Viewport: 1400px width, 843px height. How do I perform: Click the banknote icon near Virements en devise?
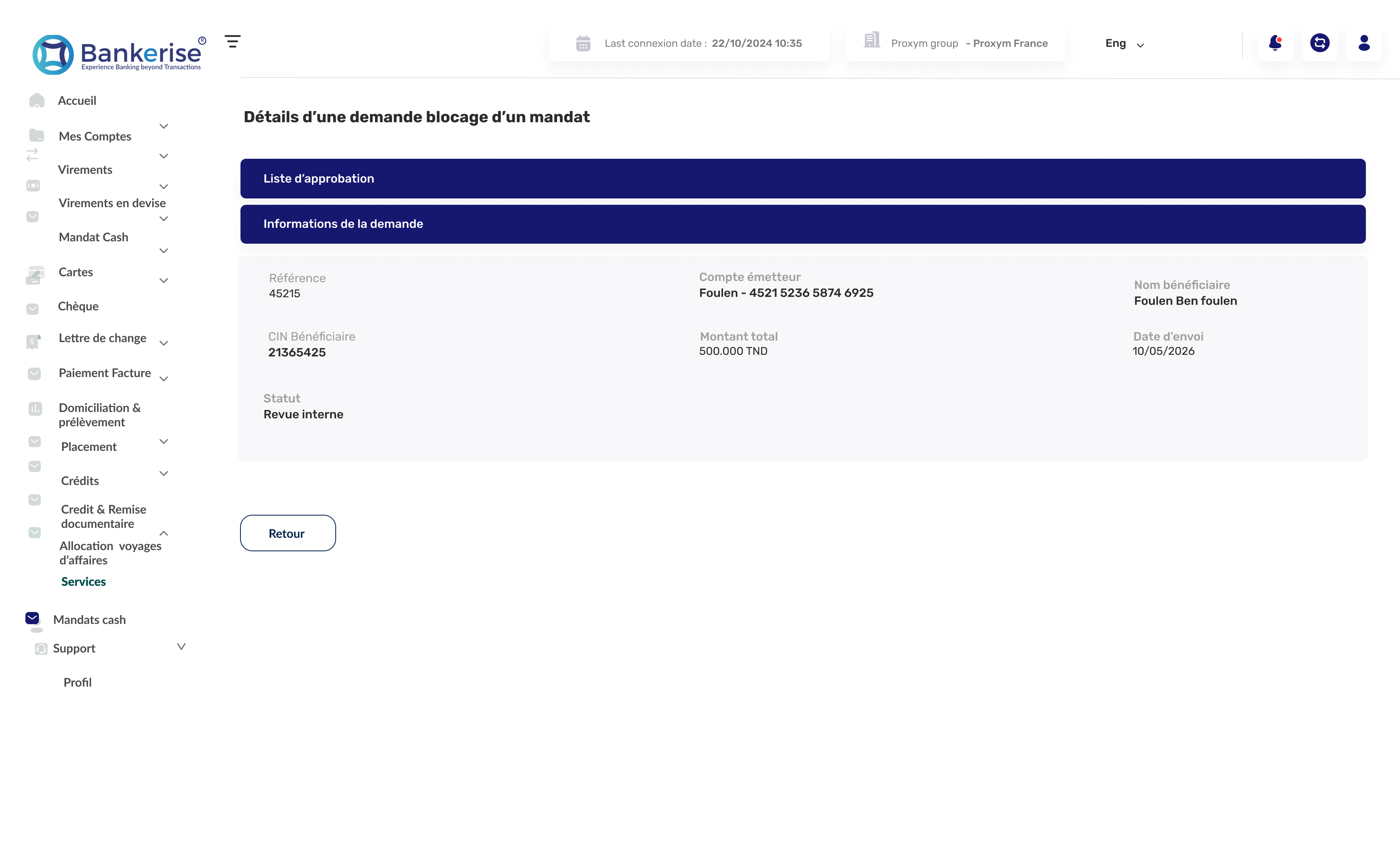coord(33,186)
